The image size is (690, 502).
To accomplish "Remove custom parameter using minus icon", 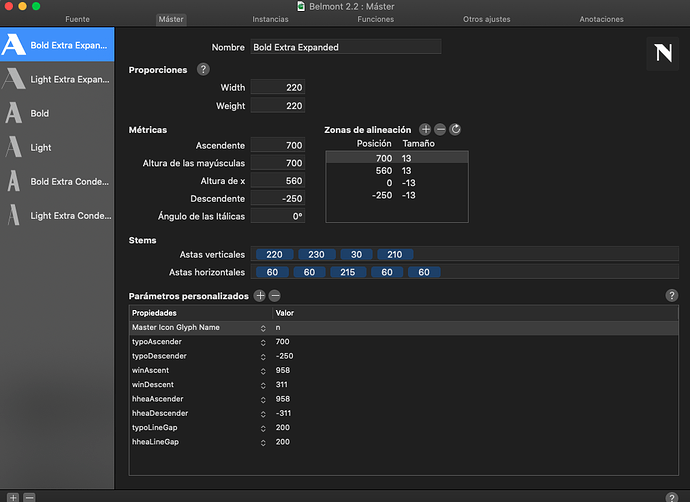I will click(x=275, y=296).
